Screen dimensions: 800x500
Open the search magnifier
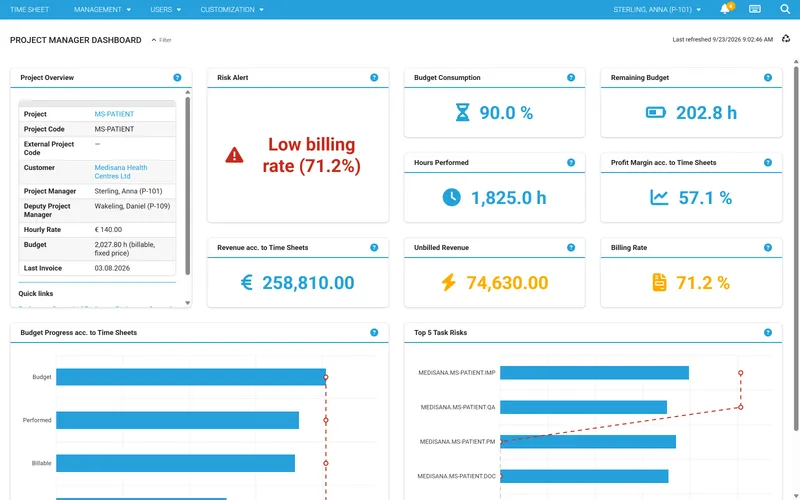click(x=785, y=9)
